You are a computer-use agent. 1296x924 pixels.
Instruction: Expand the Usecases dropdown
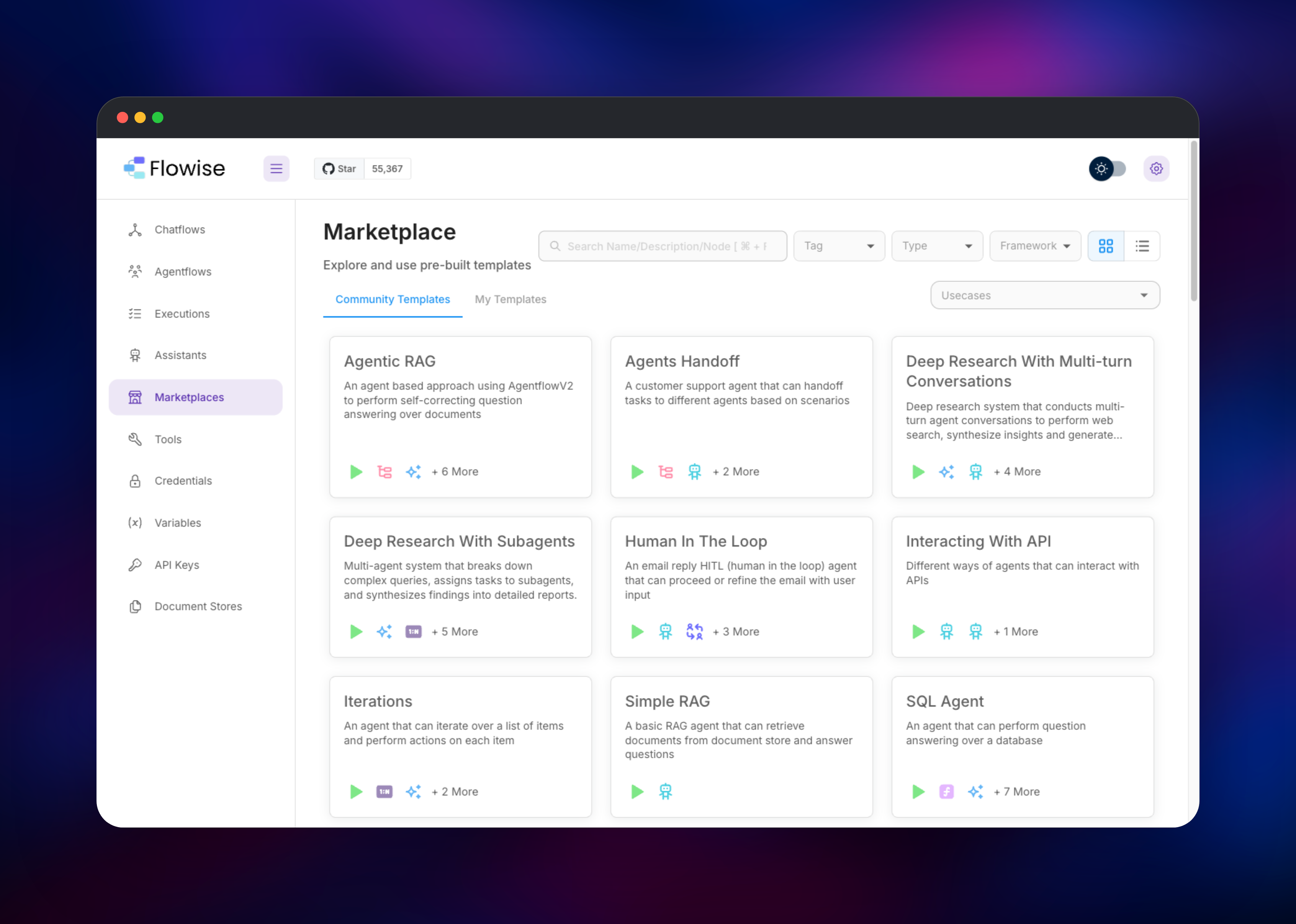click(1044, 295)
